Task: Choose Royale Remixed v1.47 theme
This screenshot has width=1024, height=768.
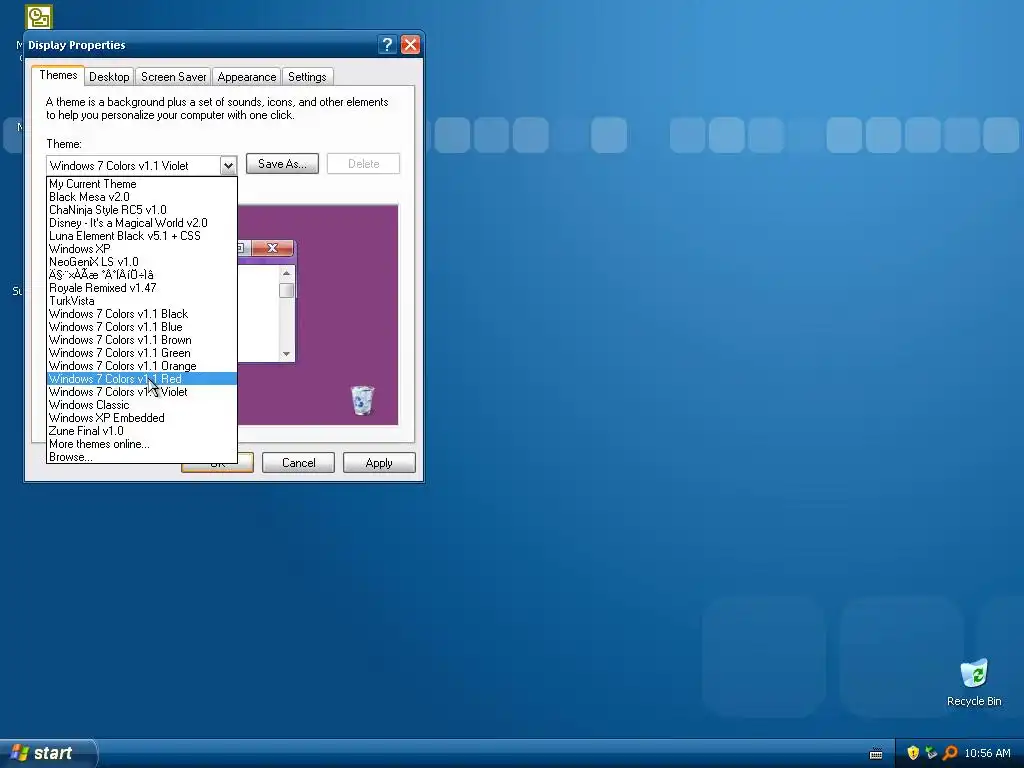Action: [x=142, y=288]
